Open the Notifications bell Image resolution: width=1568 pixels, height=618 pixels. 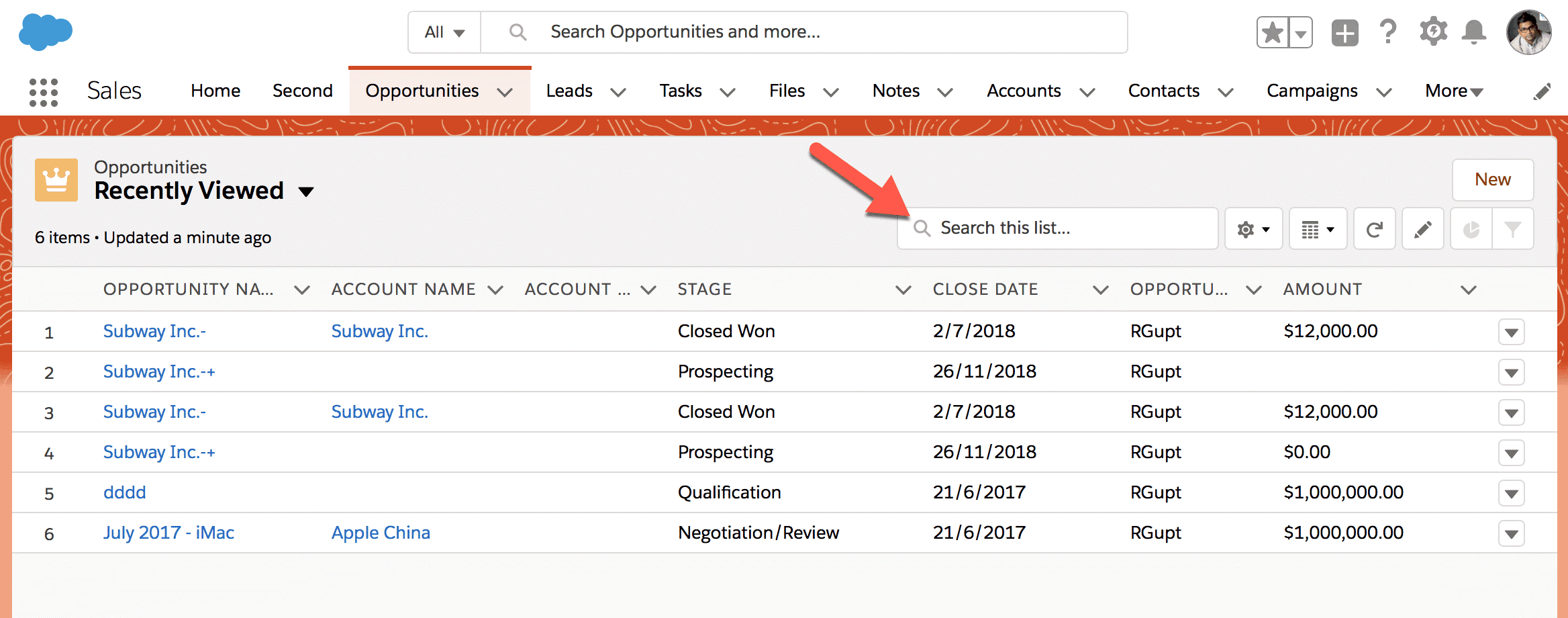(x=1474, y=32)
